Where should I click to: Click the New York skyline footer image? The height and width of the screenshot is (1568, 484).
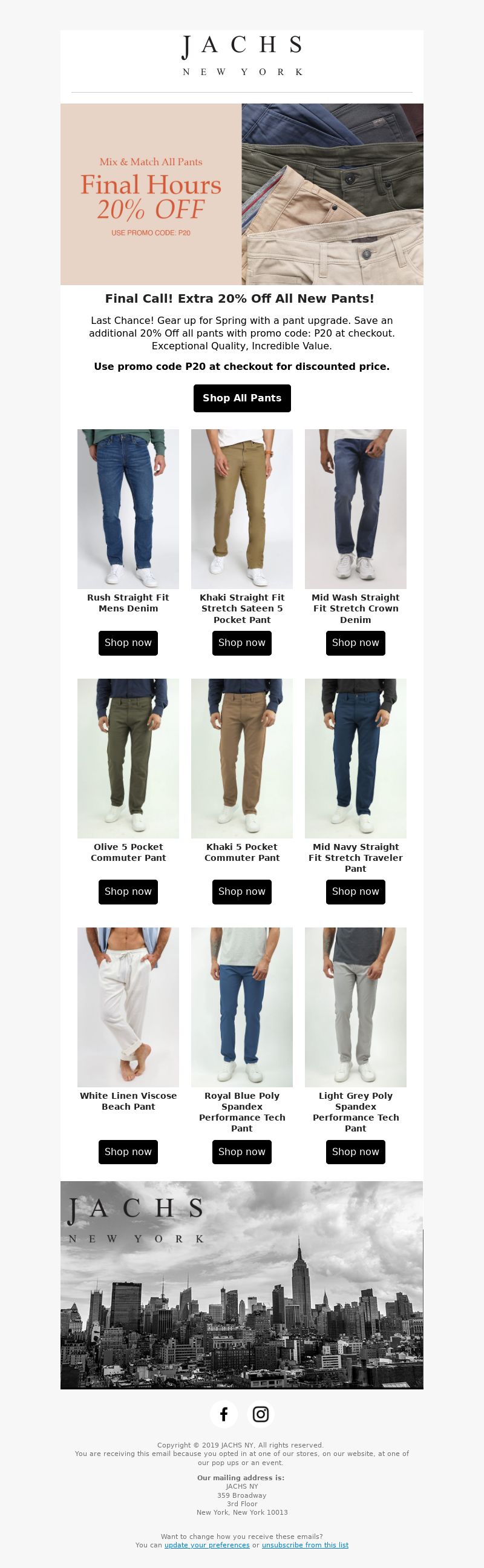(242, 1285)
